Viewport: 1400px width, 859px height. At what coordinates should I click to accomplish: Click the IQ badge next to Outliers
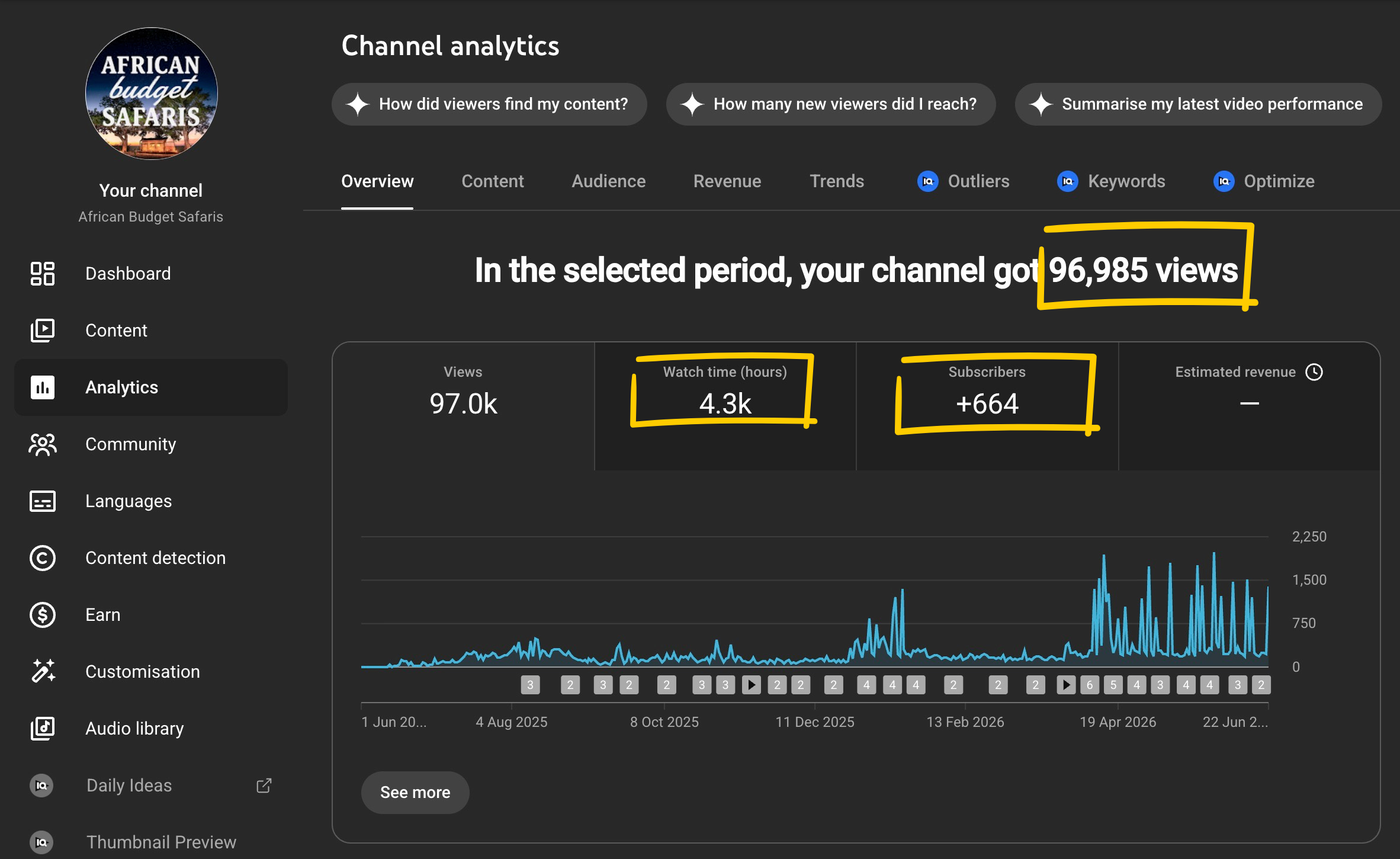pyautogui.click(x=928, y=181)
